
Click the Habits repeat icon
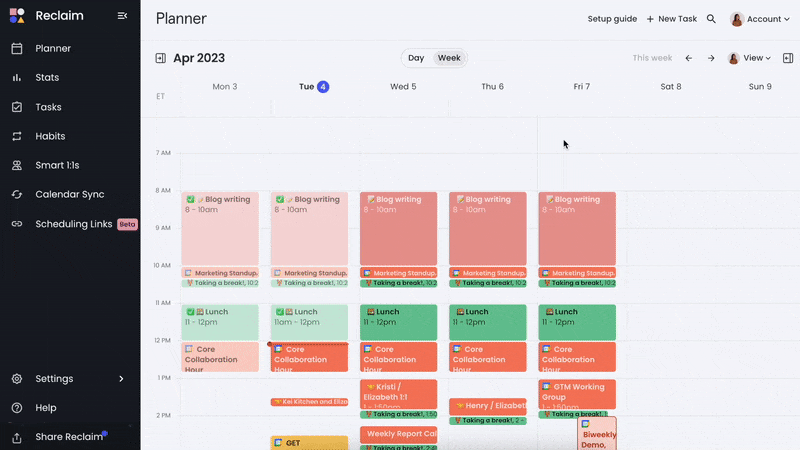(x=17, y=136)
